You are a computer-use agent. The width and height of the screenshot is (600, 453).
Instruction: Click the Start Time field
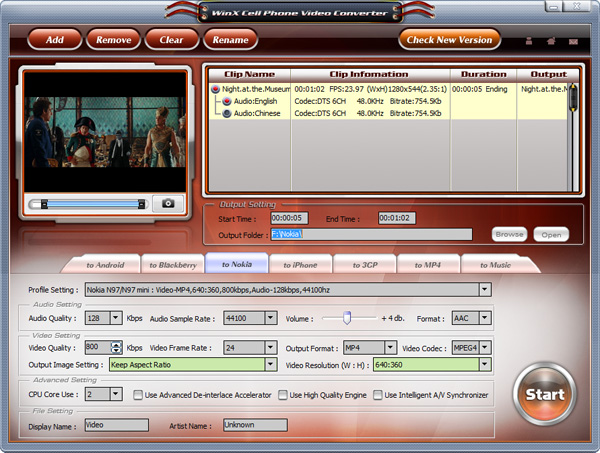(x=289, y=218)
